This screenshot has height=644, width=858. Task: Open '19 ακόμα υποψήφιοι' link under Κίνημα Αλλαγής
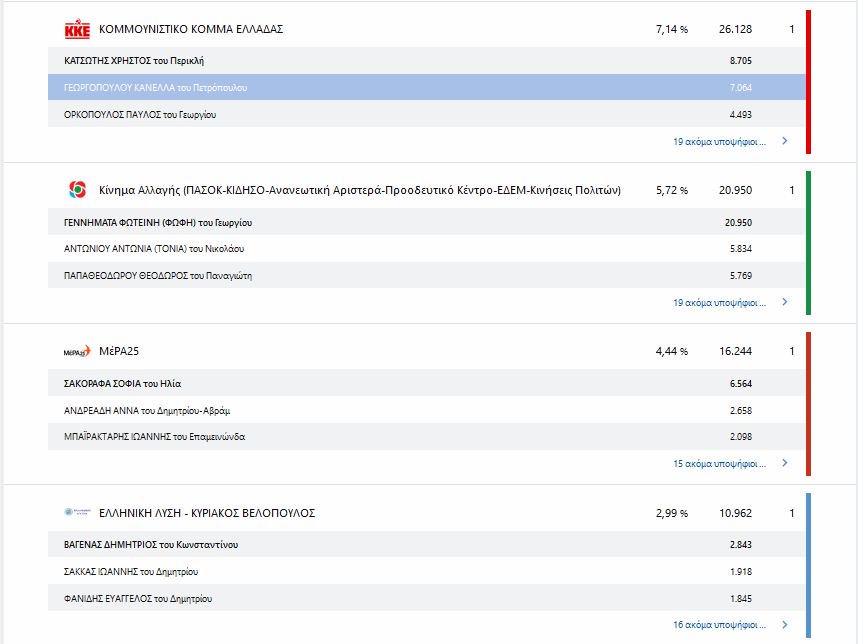click(x=719, y=303)
